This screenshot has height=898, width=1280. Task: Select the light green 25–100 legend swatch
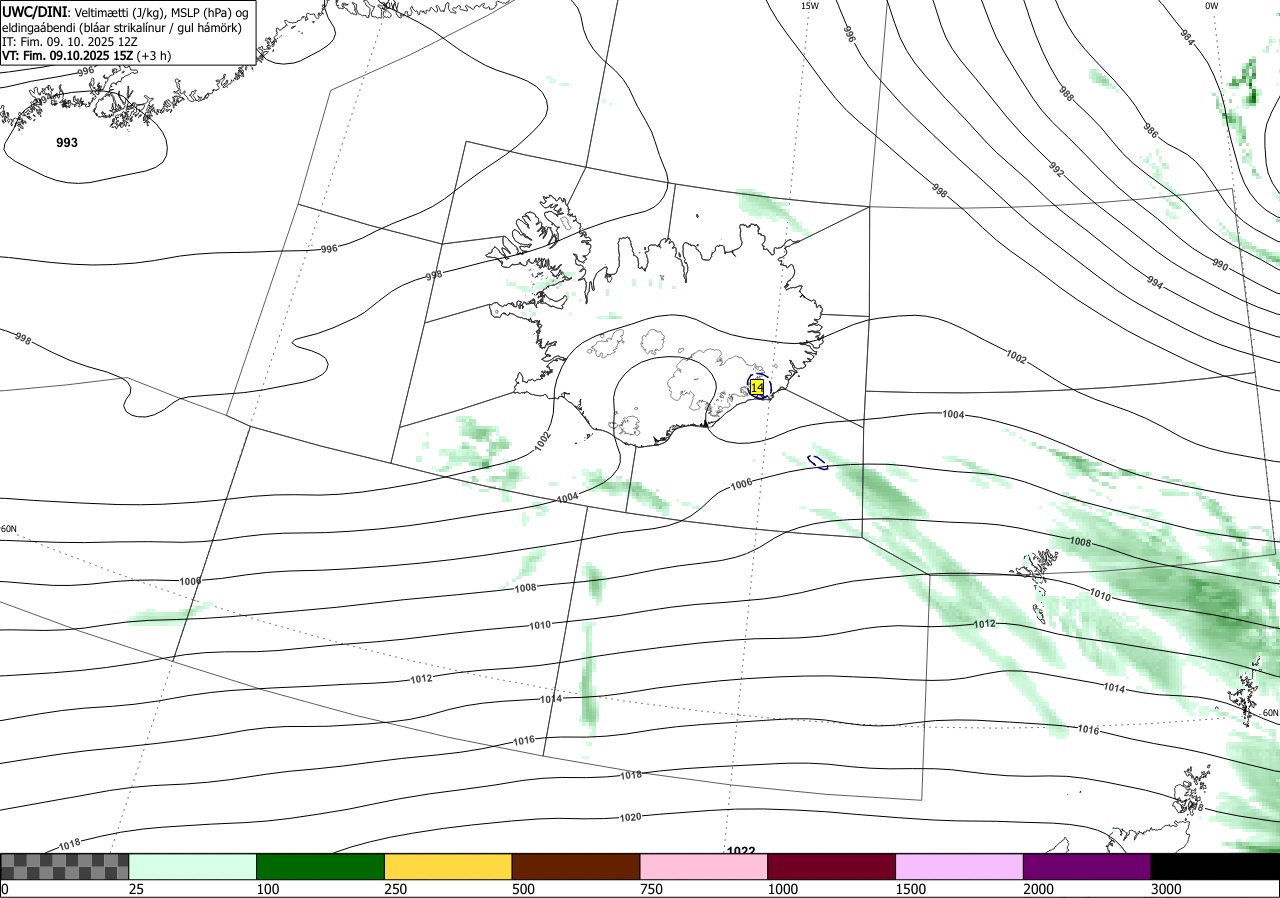coord(193,866)
